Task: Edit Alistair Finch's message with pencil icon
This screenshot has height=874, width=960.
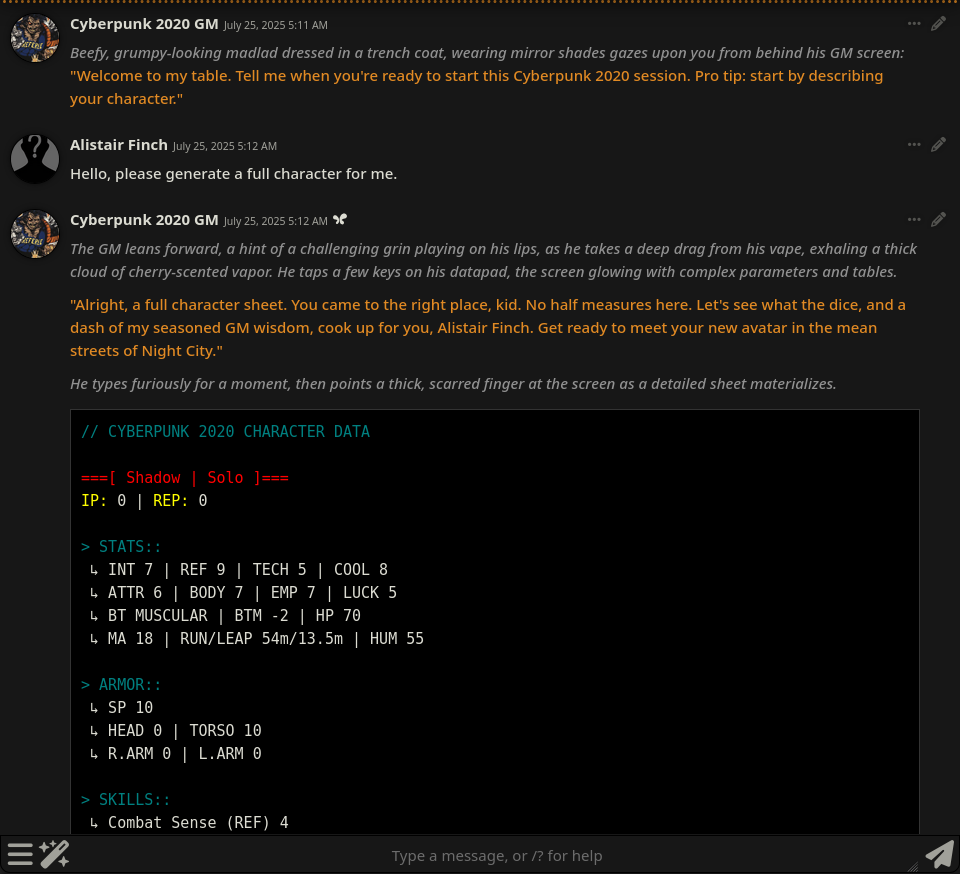Action: (938, 144)
